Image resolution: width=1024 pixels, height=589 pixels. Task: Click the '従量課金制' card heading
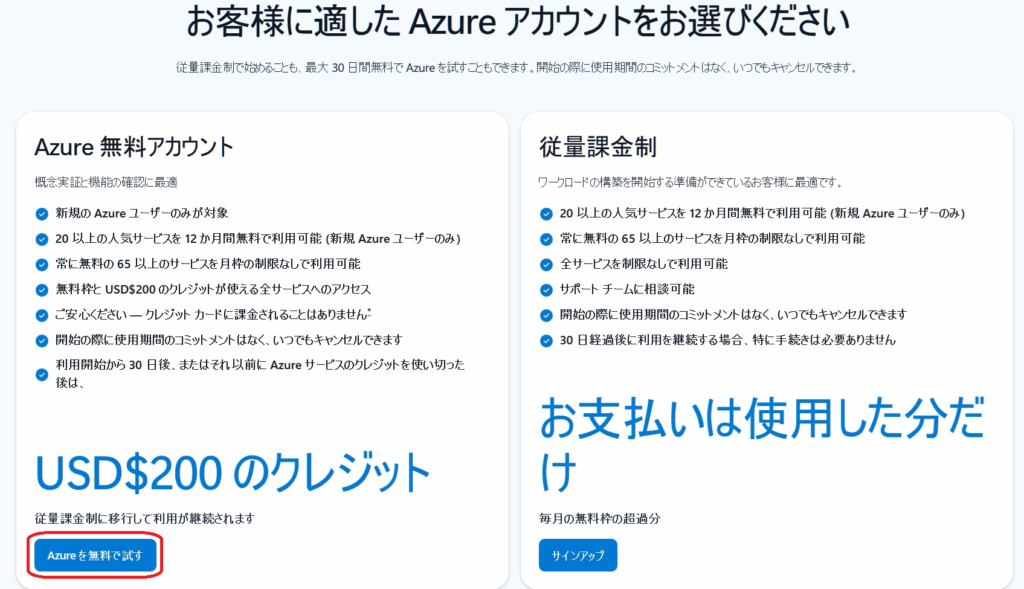[597, 147]
